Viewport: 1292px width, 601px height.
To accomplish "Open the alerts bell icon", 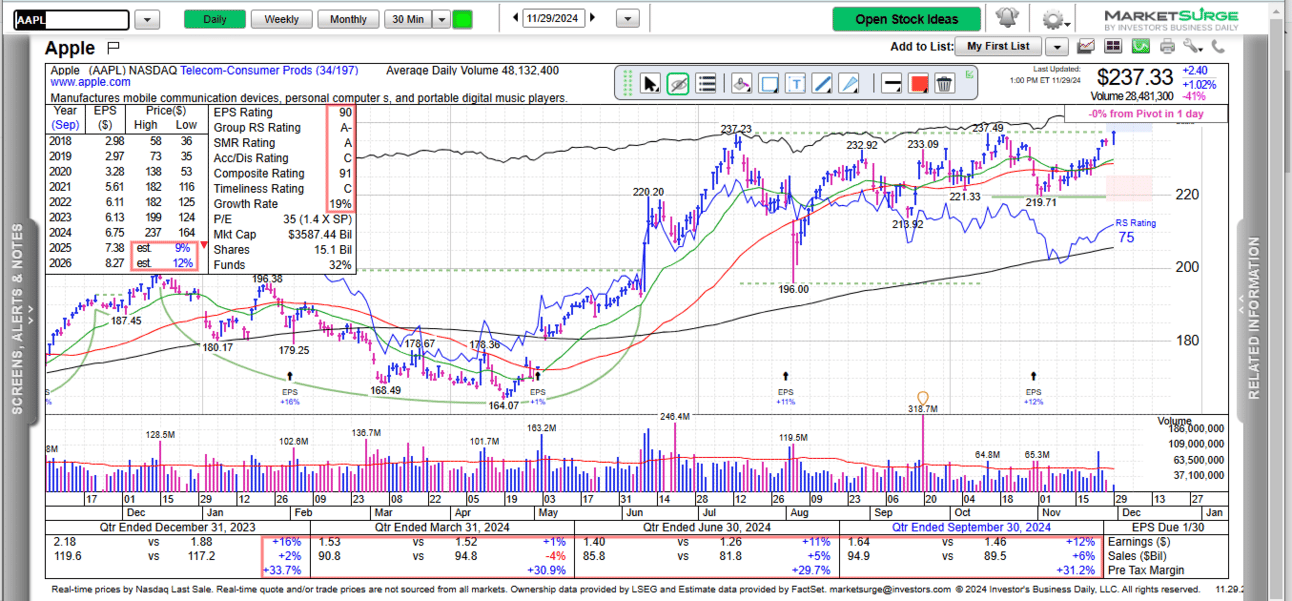I will pyautogui.click(x=1005, y=18).
